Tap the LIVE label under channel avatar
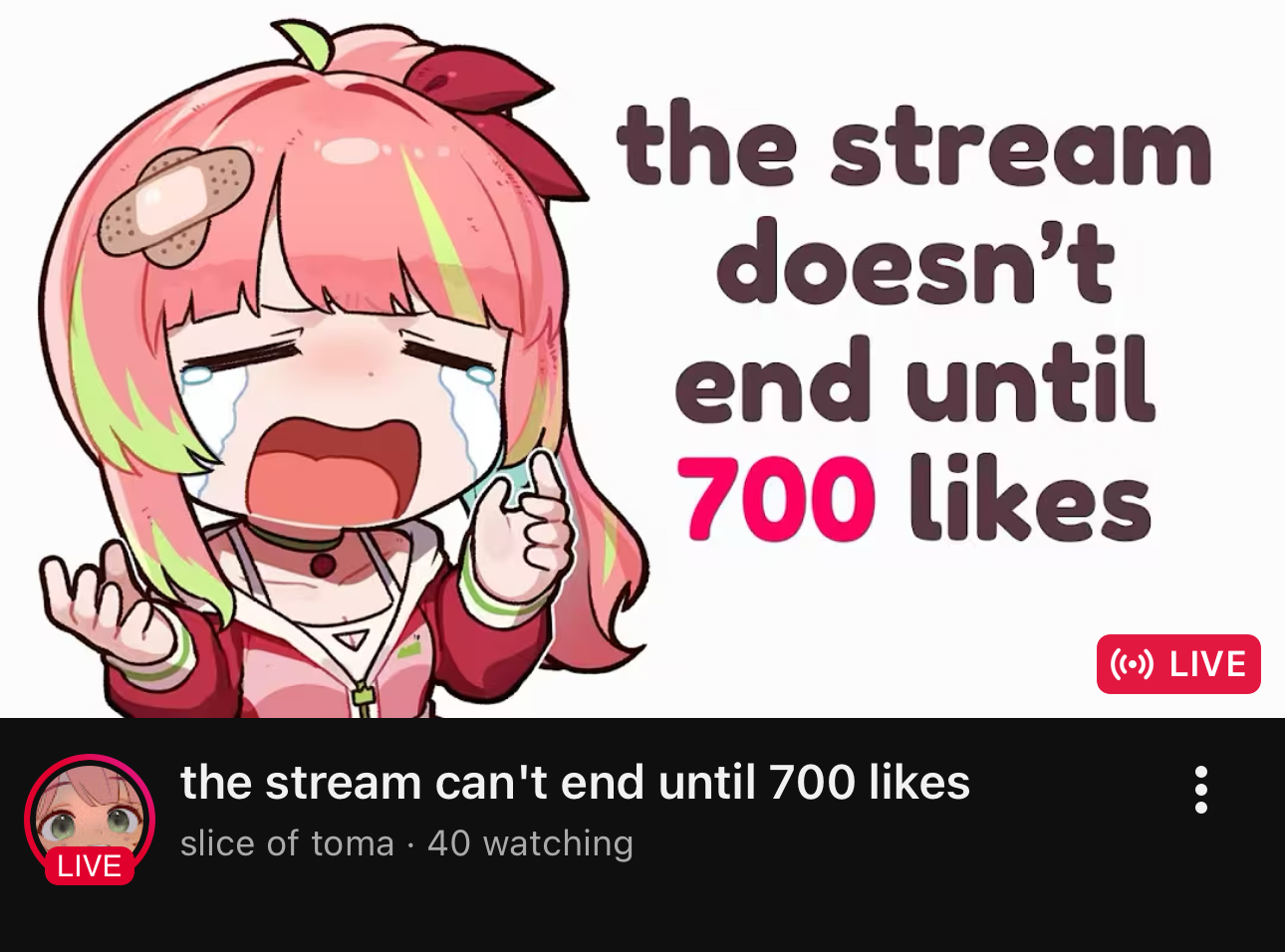 pos(90,865)
